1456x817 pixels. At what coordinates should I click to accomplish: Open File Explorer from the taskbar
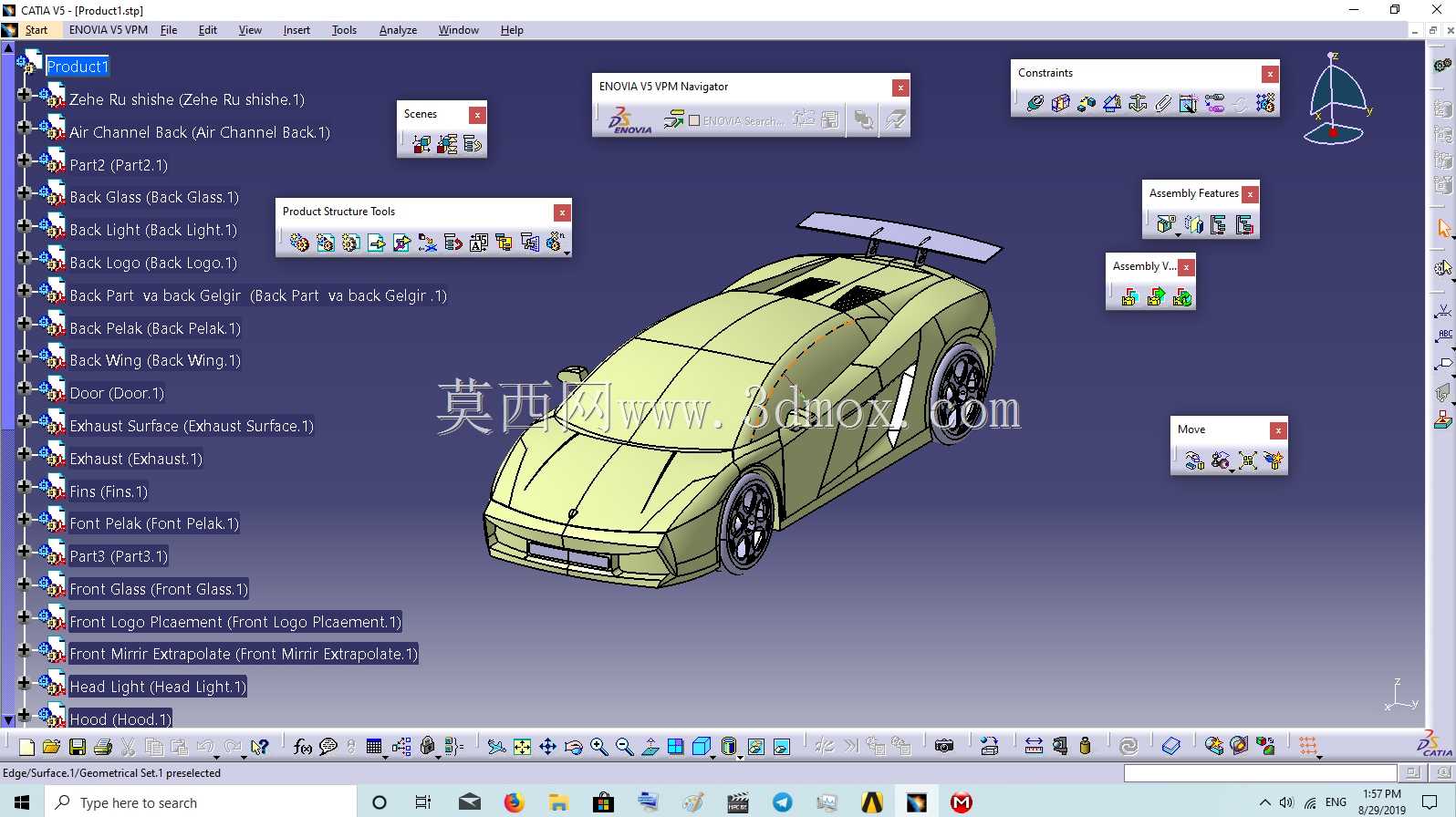coord(558,802)
